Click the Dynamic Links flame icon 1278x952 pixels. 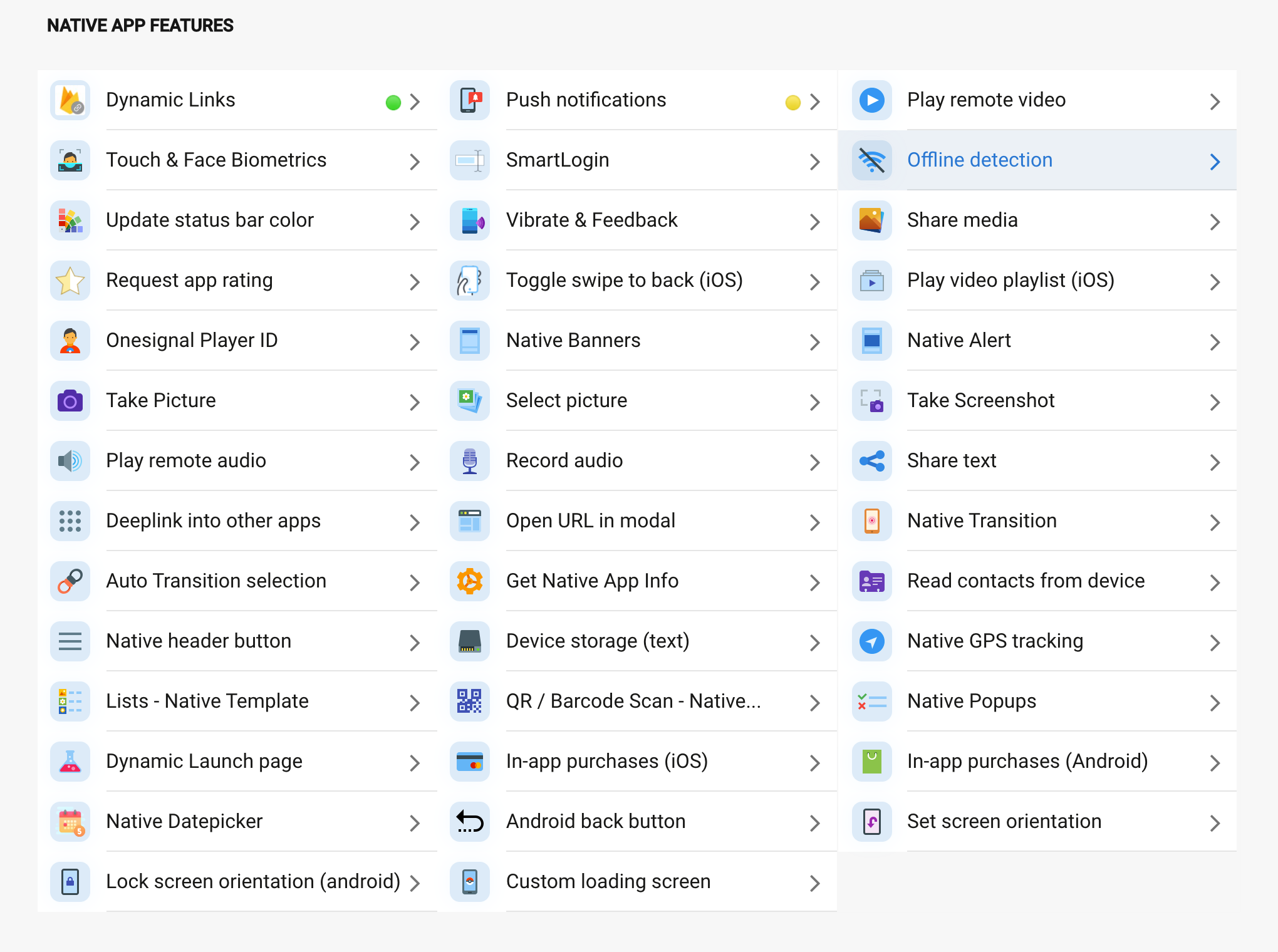pos(70,100)
